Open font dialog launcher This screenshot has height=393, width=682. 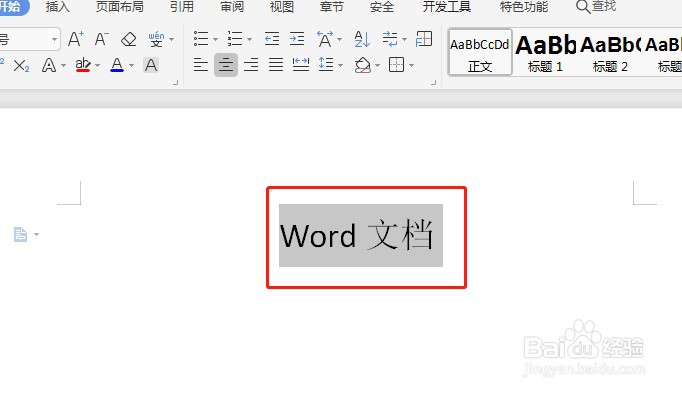[x=176, y=82]
